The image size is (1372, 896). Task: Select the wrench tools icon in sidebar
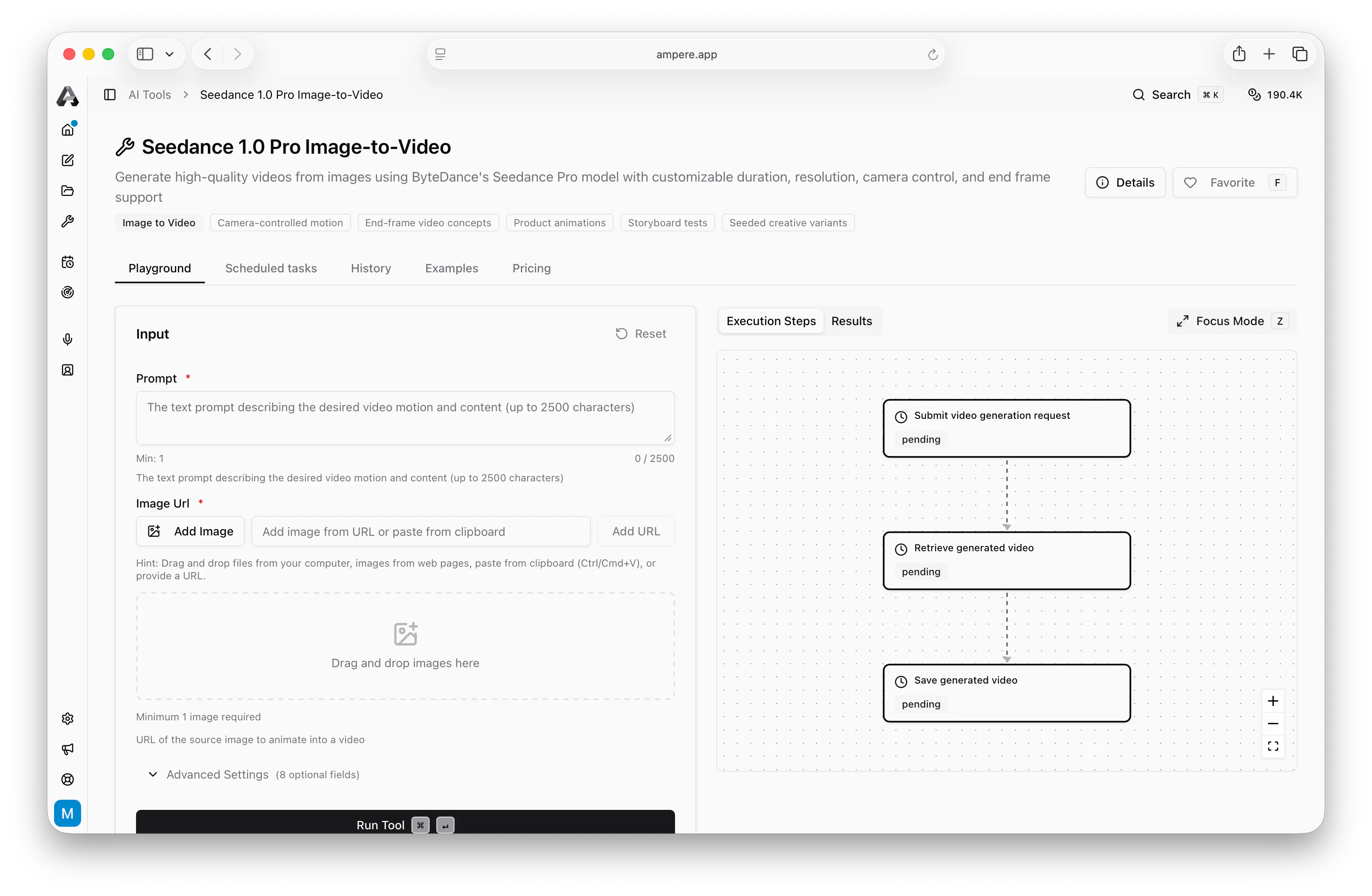click(68, 221)
